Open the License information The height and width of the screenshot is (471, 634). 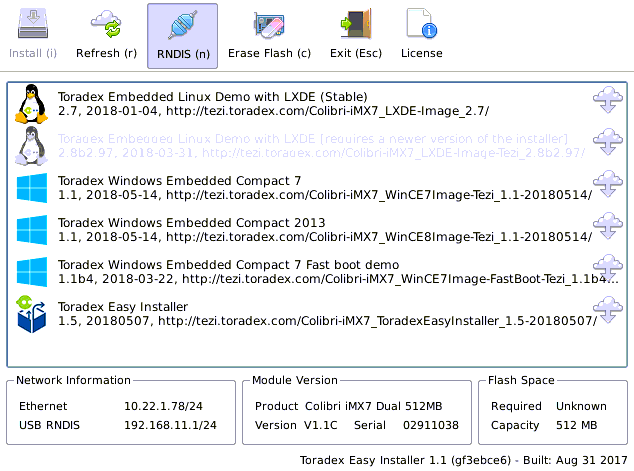click(421, 32)
